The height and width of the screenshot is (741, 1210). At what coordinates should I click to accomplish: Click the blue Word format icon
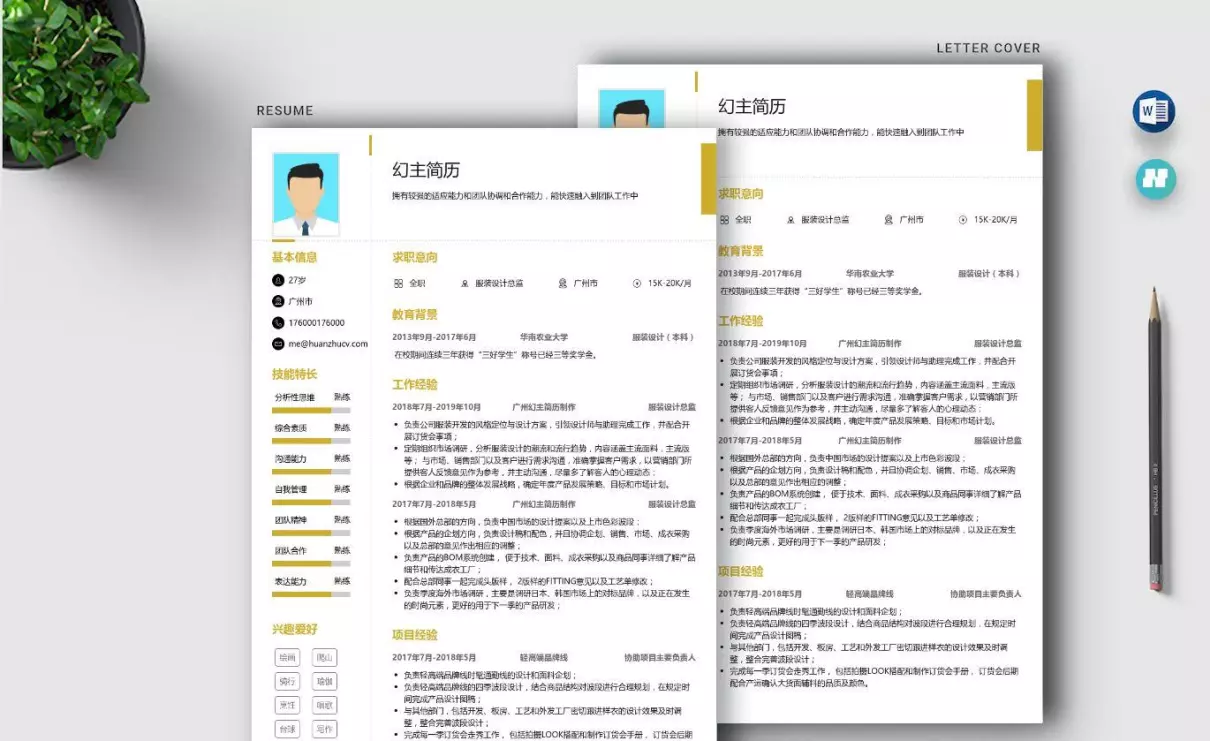pyautogui.click(x=1154, y=111)
